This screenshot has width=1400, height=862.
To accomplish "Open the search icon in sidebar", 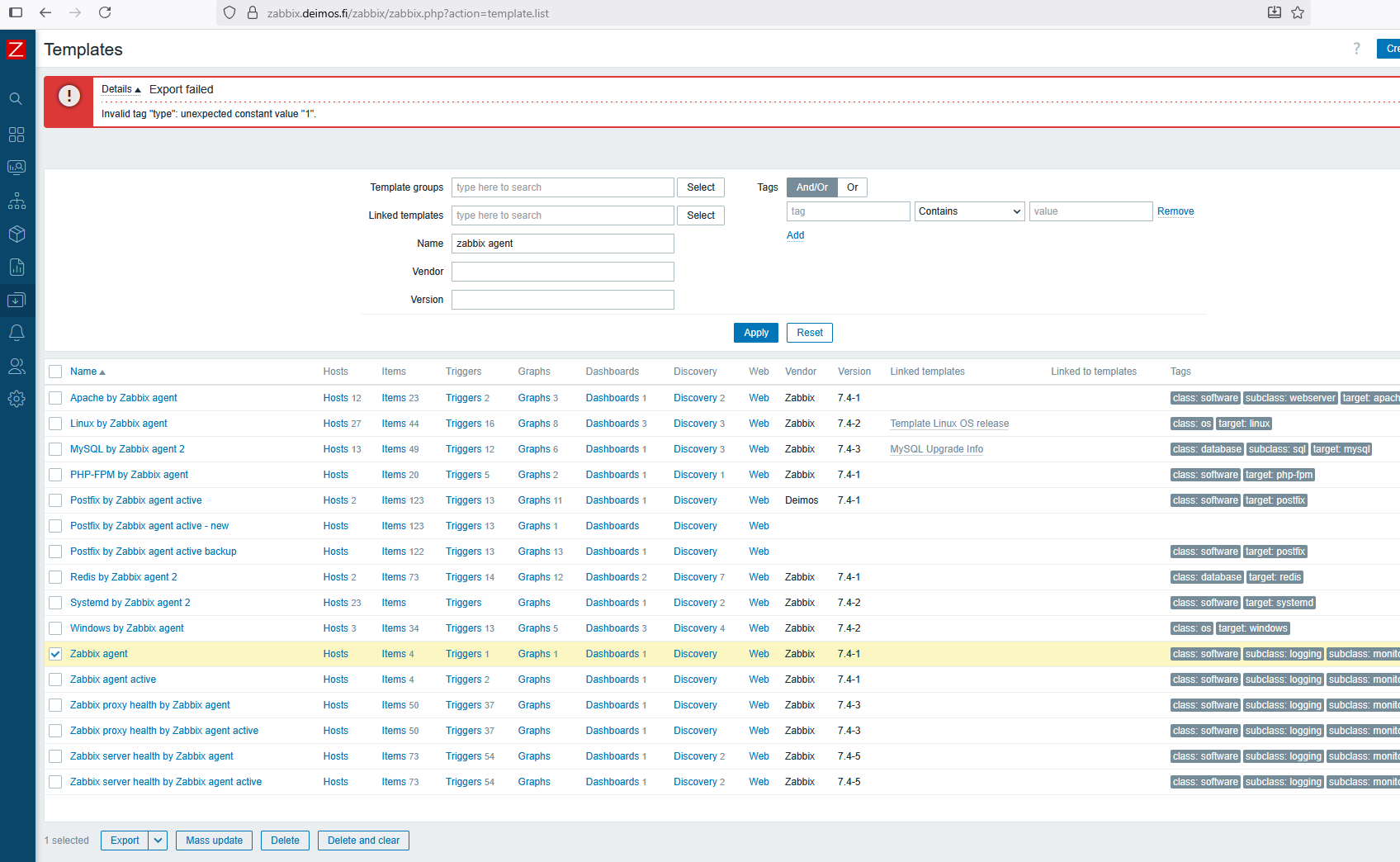I will [16, 99].
